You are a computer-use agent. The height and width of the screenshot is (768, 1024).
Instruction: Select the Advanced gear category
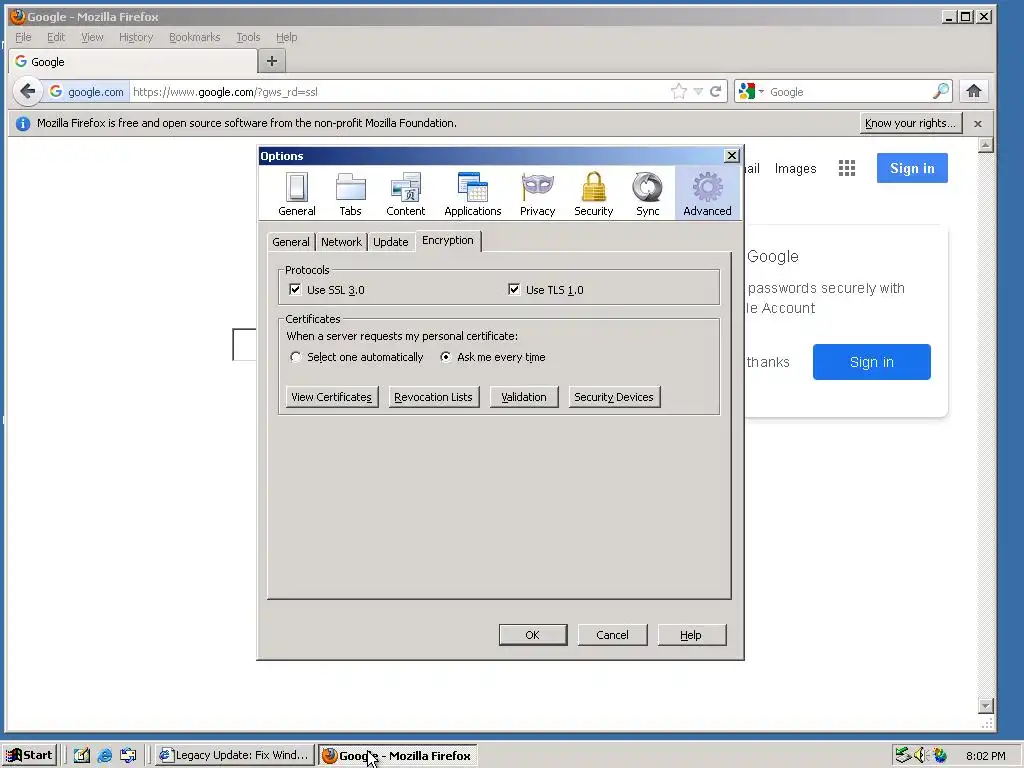(x=707, y=193)
